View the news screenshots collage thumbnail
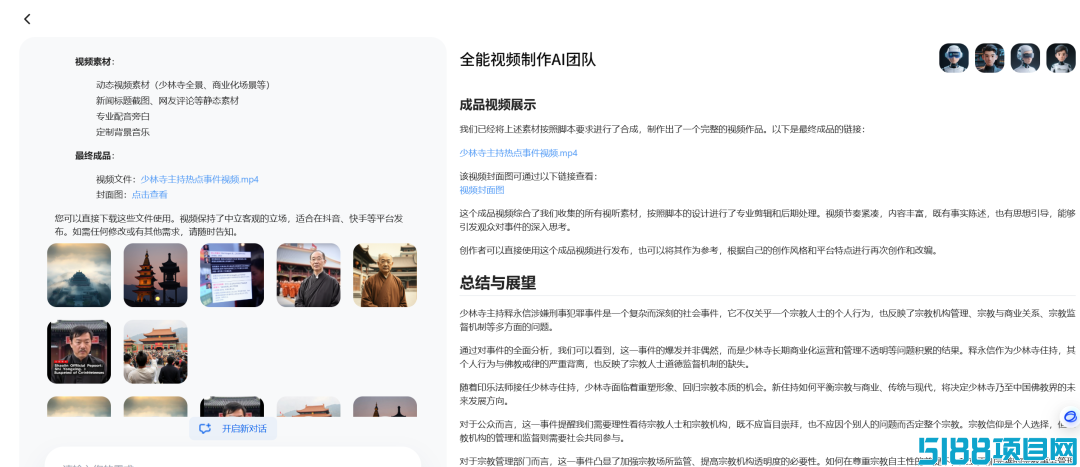This screenshot has height=467, width=1080. (232, 275)
